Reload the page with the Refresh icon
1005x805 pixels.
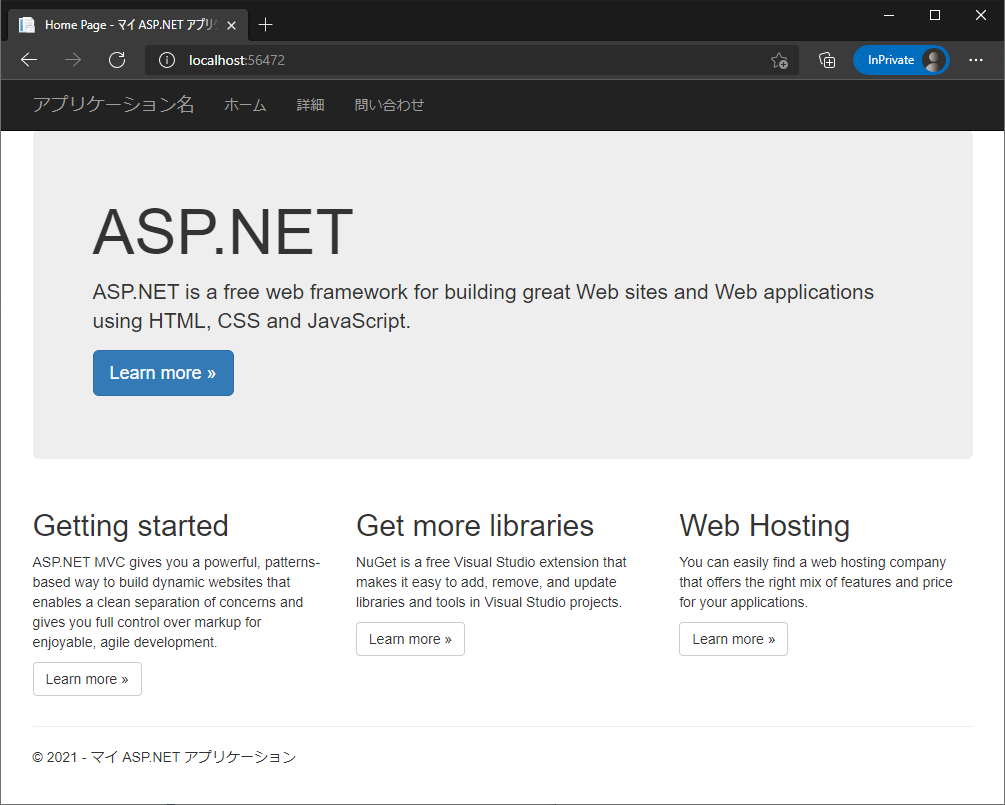pyautogui.click(x=117, y=60)
